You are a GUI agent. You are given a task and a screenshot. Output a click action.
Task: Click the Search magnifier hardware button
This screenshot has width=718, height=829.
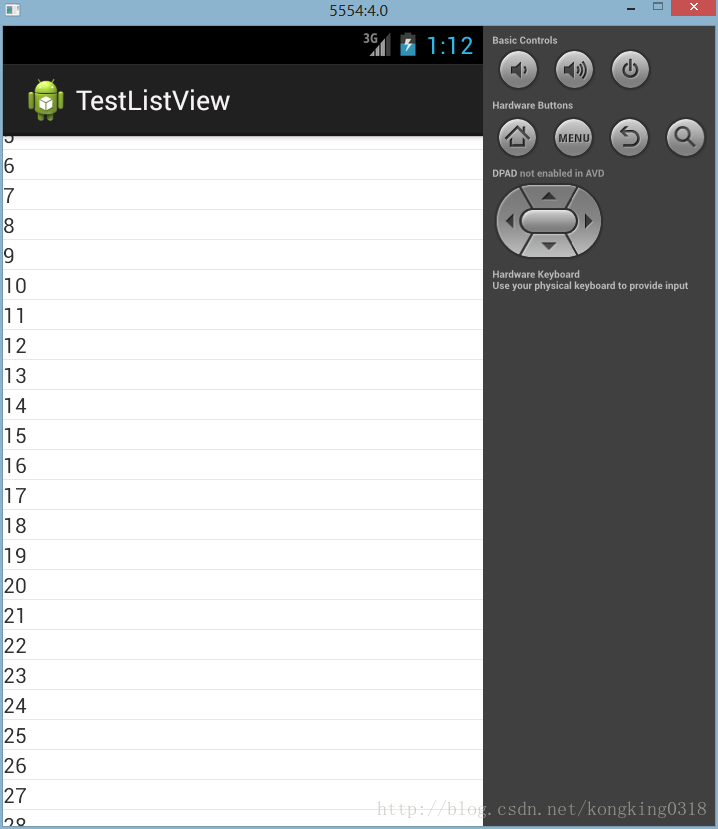(685, 137)
